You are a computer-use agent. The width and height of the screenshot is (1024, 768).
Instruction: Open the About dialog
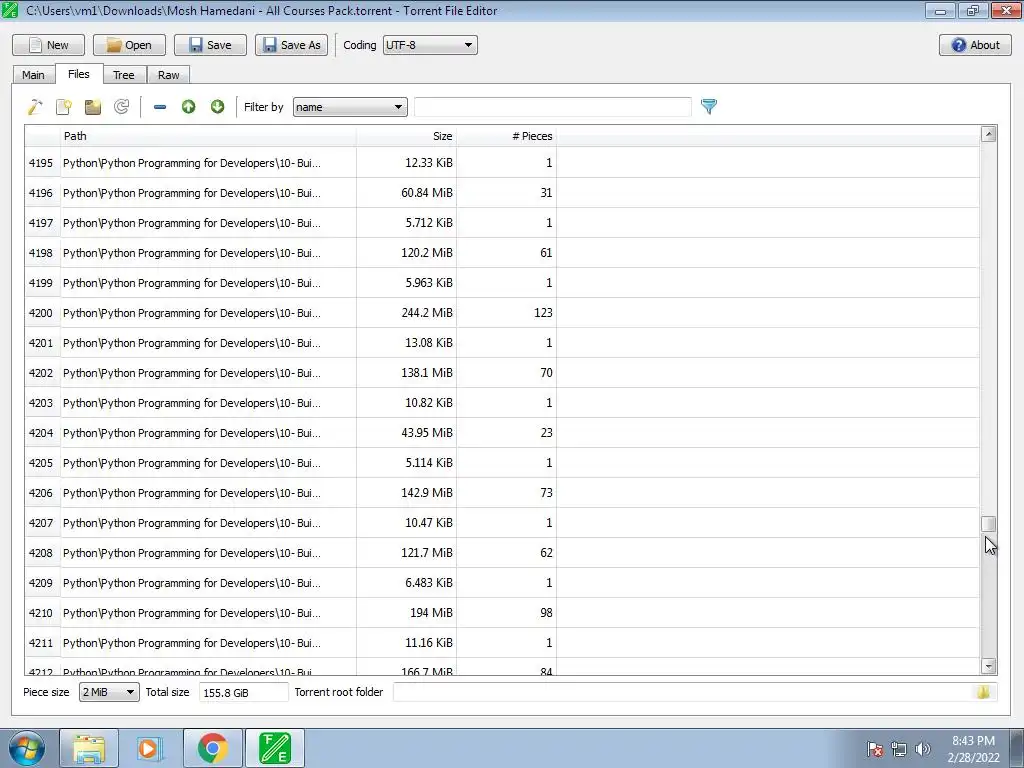[x=975, y=45]
